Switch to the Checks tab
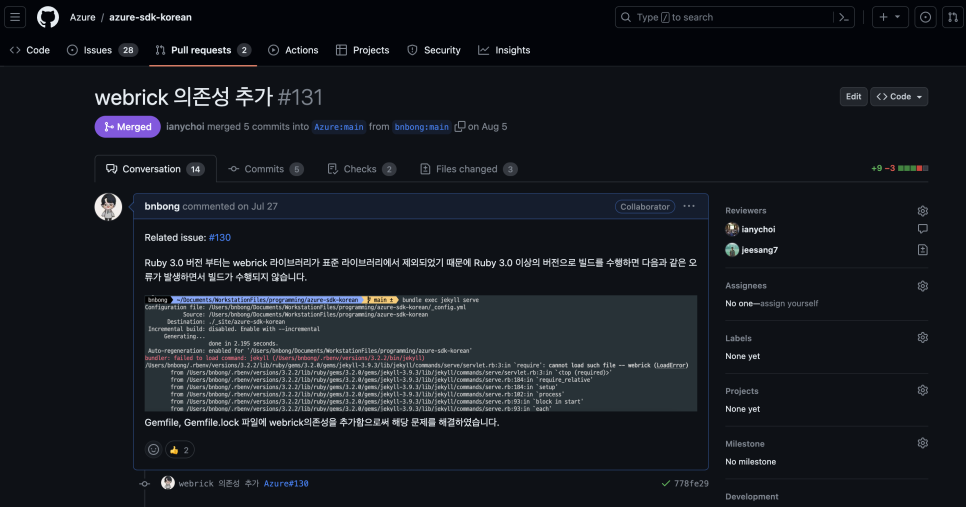Image resolution: width=966 pixels, height=507 pixels. (362, 169)
